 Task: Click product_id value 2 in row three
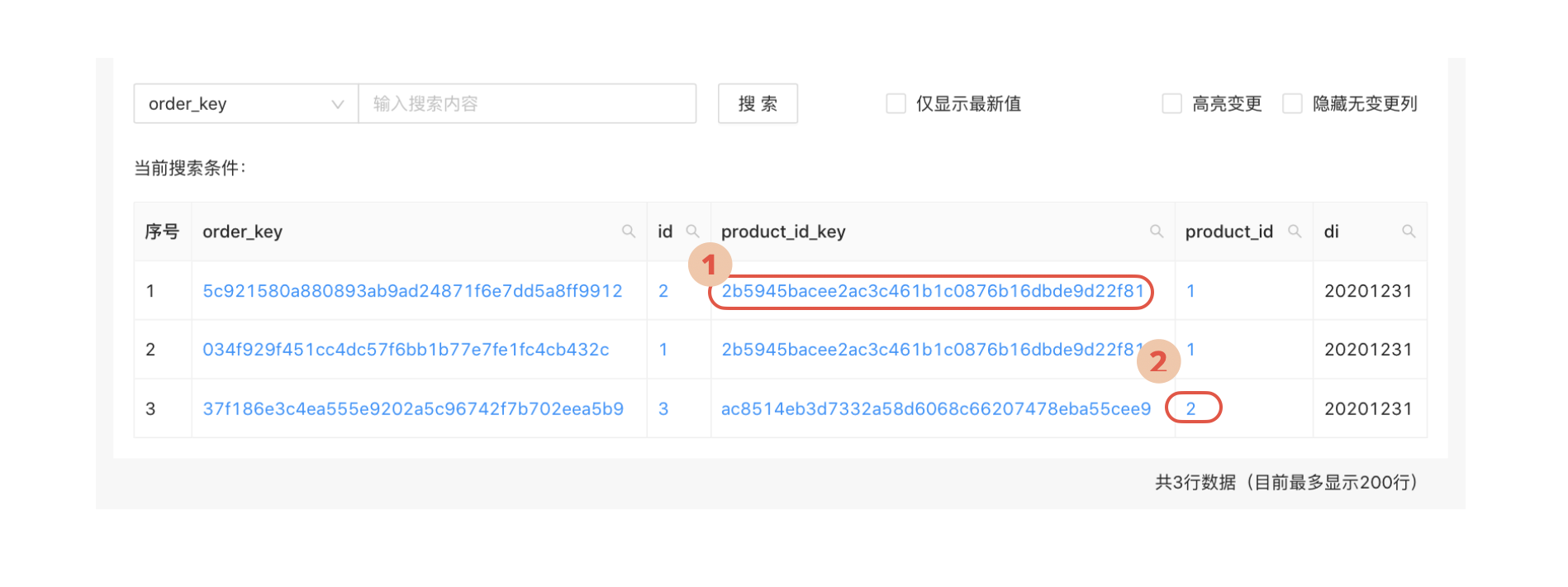pyautogui.click(x=1190, y=408)
